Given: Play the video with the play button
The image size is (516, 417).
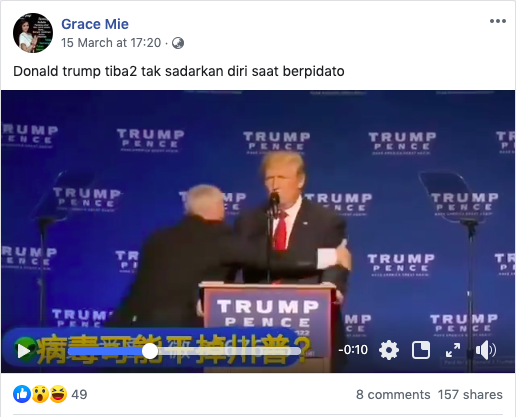Looking at the screenshot, I should (x=23, y=351).
